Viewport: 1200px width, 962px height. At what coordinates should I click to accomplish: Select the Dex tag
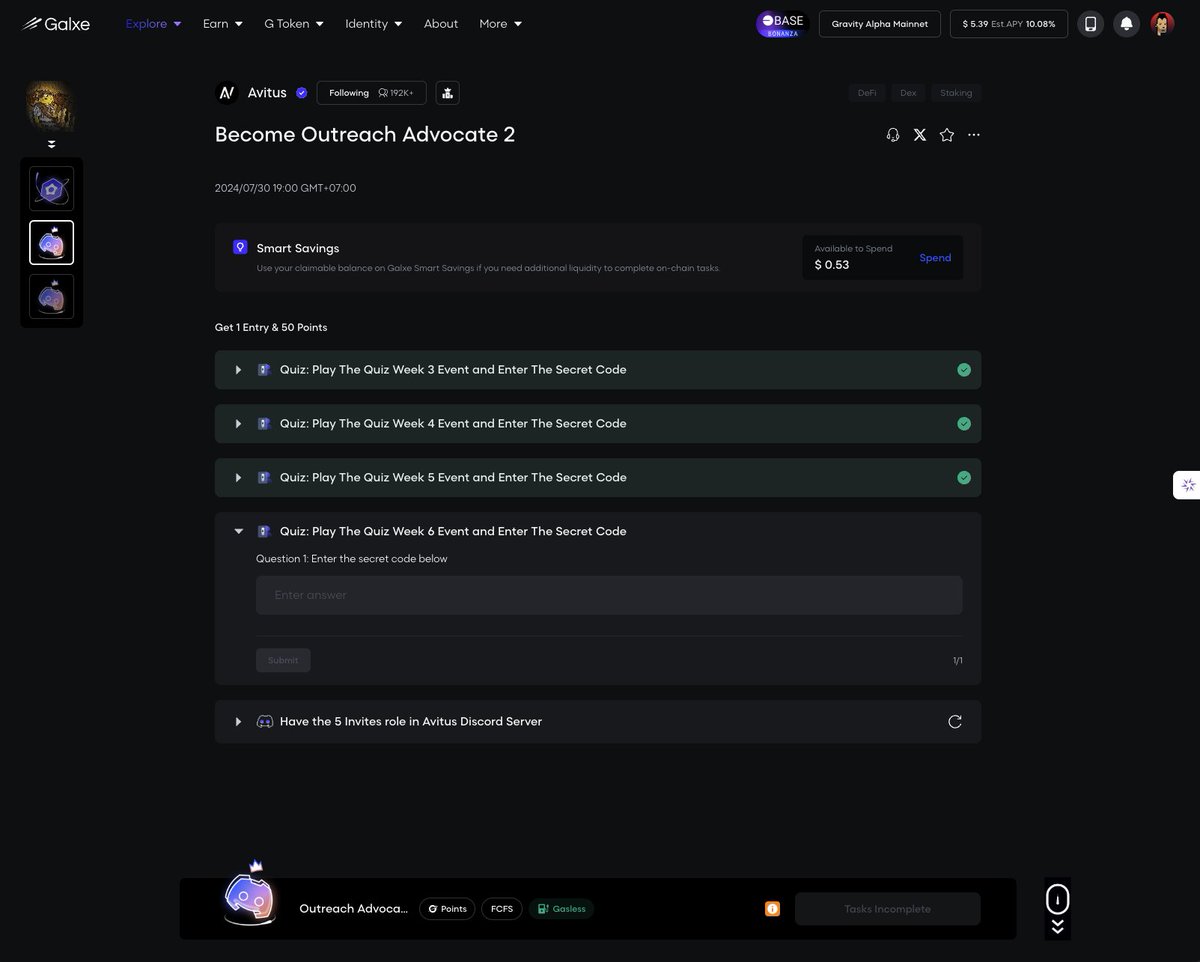pyautogui.click(x=908, y=93)
